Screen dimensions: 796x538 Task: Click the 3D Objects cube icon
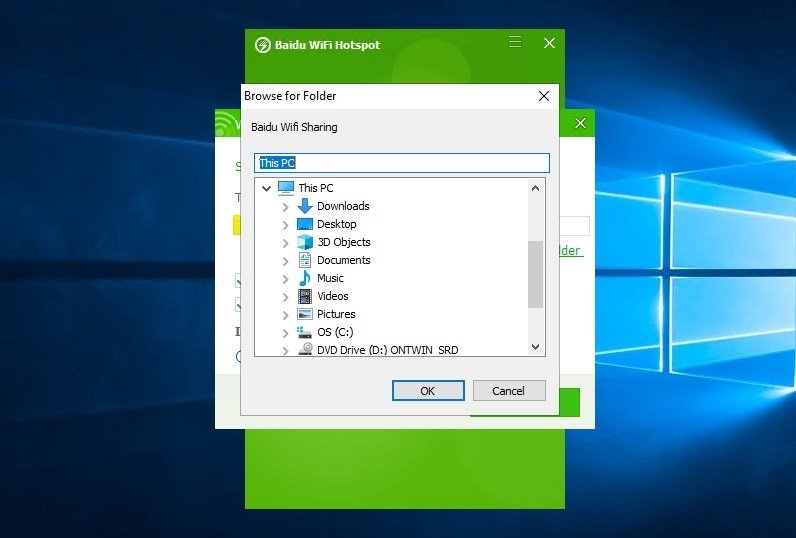tap(305, 242)
